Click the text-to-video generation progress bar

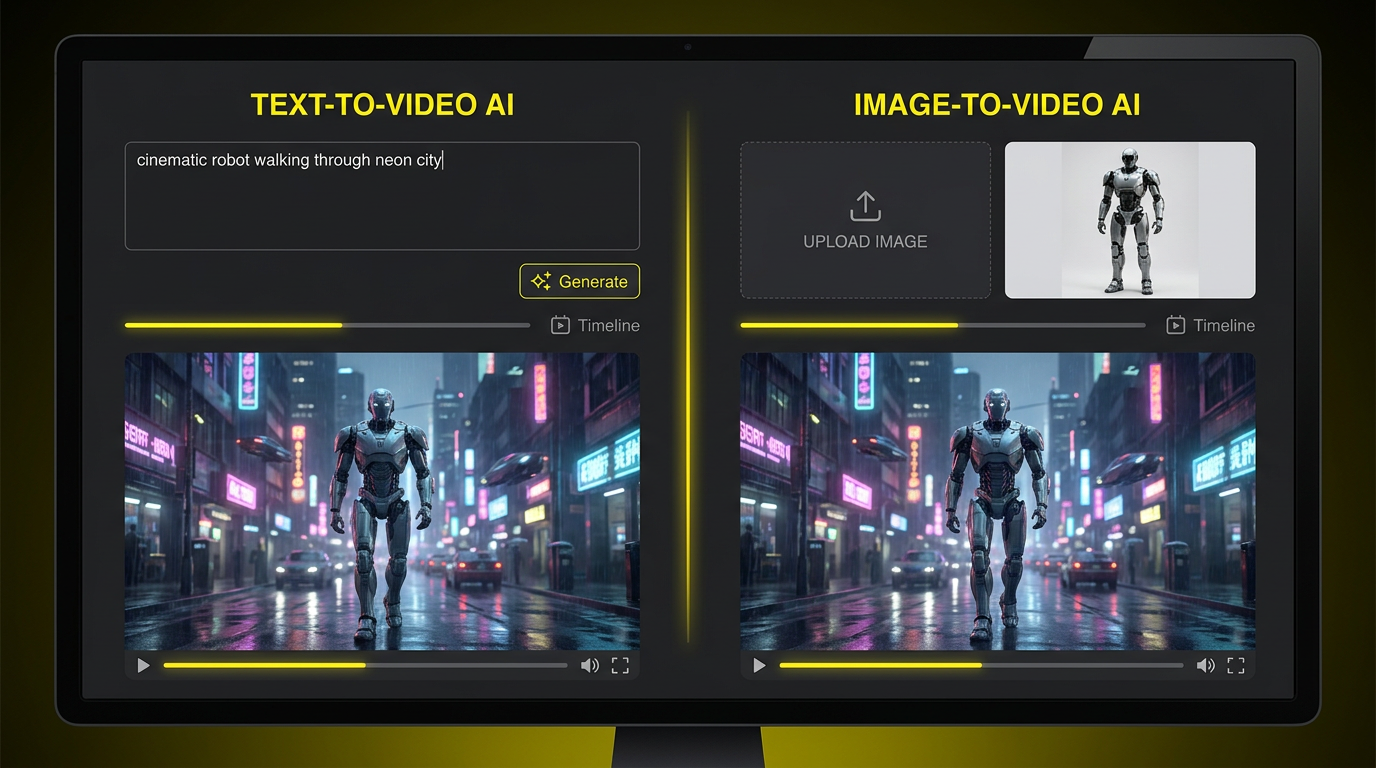[327, 325]
